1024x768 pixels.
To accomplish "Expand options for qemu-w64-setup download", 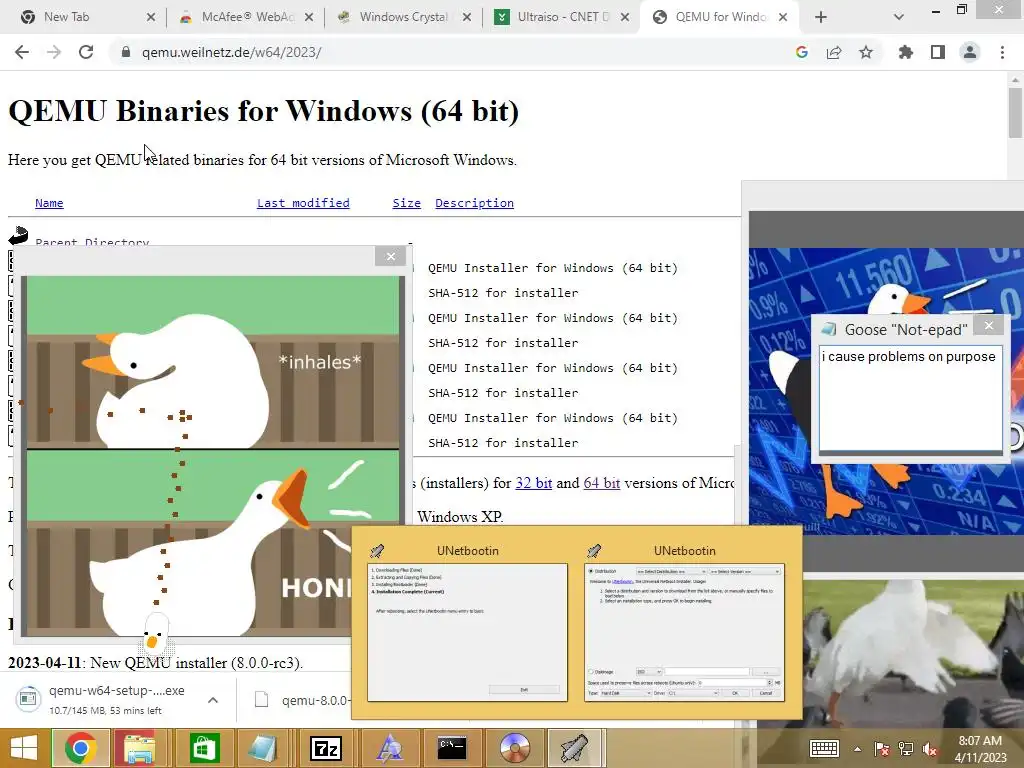I will click(x=213, y=700).
